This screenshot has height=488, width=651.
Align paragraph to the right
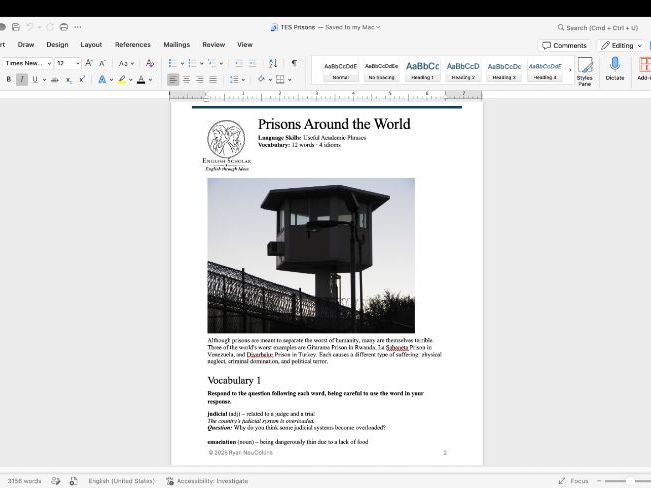pyautogui.click(x=200, y=79)
